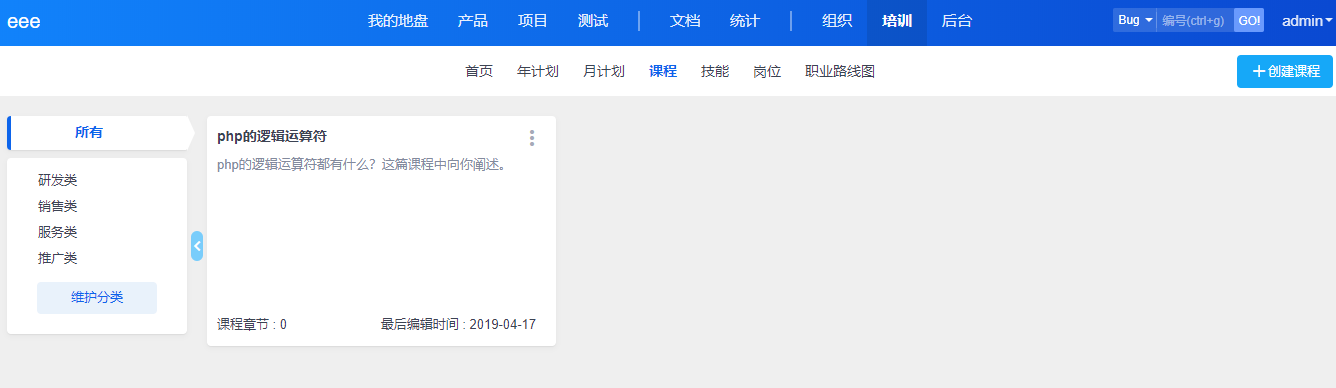Click the eee logo text
Viewport: 1336px width, 388px height.
(24, 22)
